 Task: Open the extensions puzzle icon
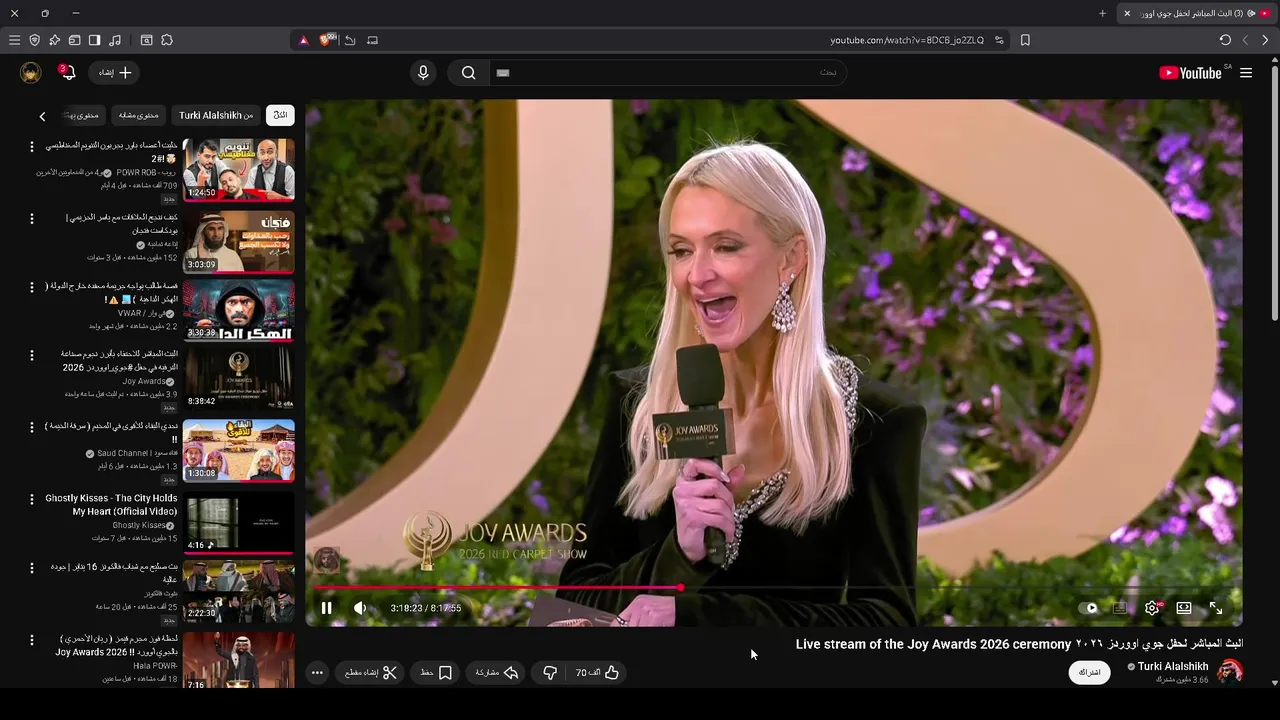tap(167, 40)
